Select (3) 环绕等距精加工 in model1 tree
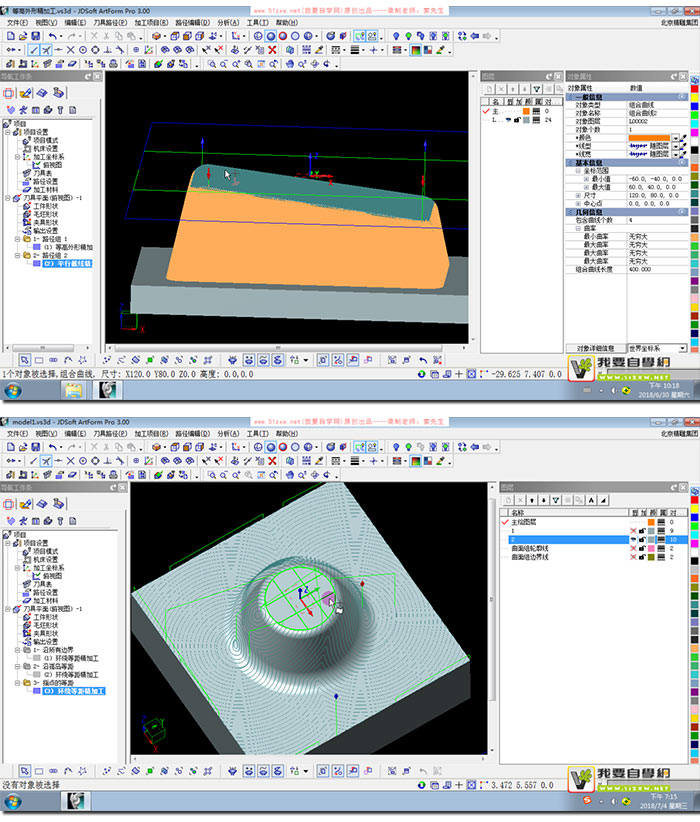Image resolution: width=700 pixels, height=822 pixels. [x=74, y=691]
